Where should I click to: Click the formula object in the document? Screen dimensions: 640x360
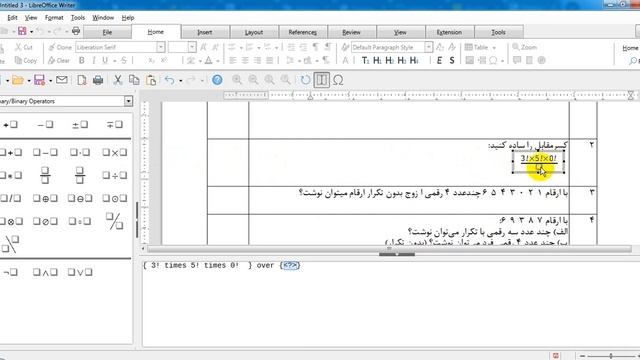pos(538,162)
